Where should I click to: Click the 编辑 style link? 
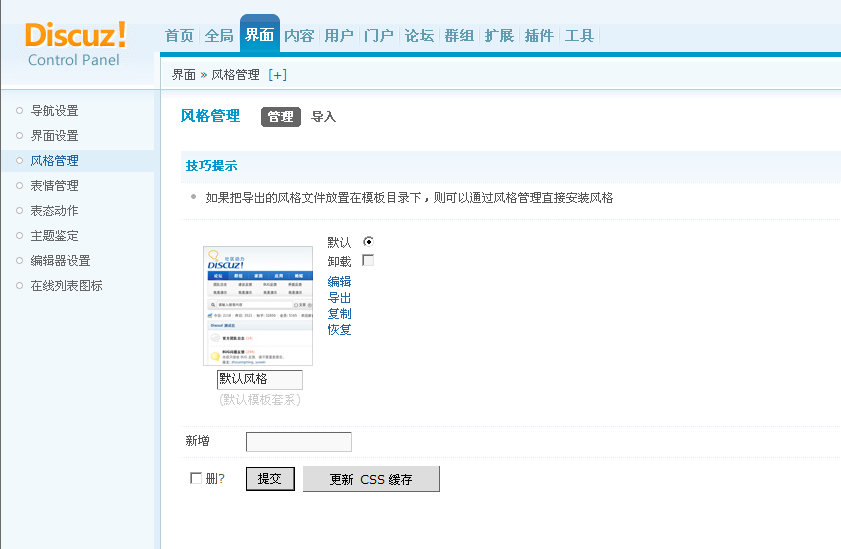[x=339, y=282]
